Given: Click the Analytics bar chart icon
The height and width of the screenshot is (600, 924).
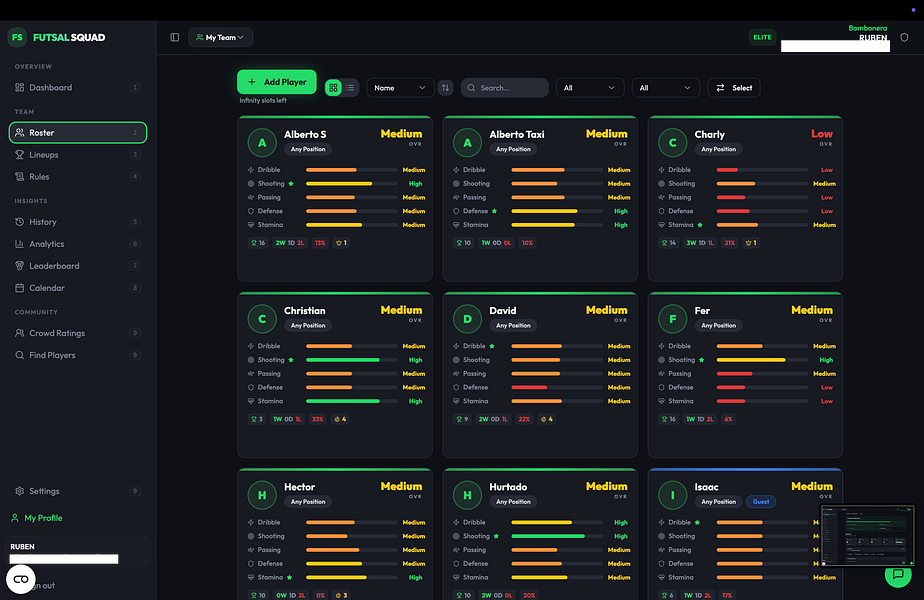Looking at the screenshot, I should tap(19, 243).
